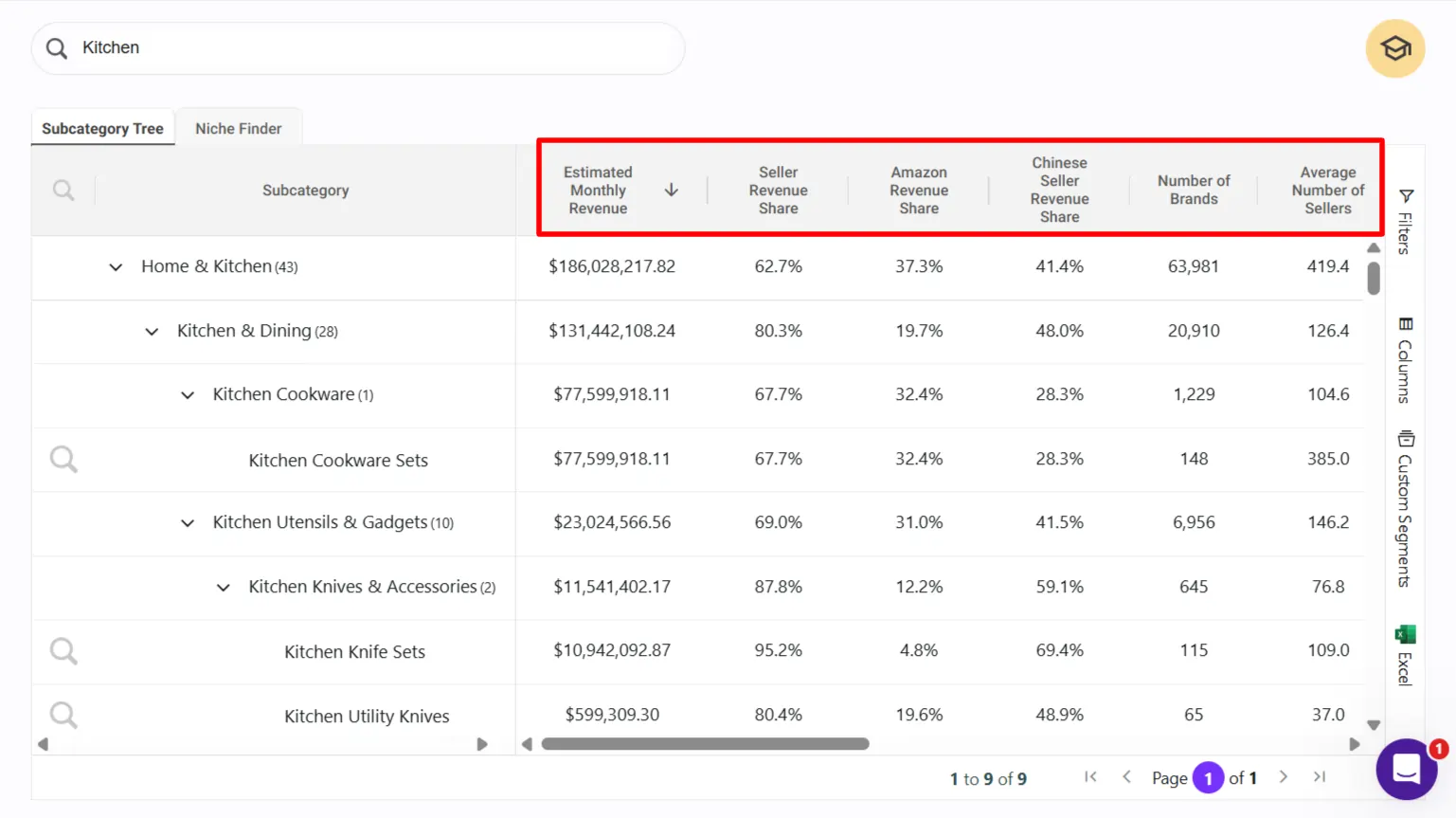Viewport: 1456px width, 818px height.
Task: Select the Subcategory Tree tab
Action: (x=102, y=127)
